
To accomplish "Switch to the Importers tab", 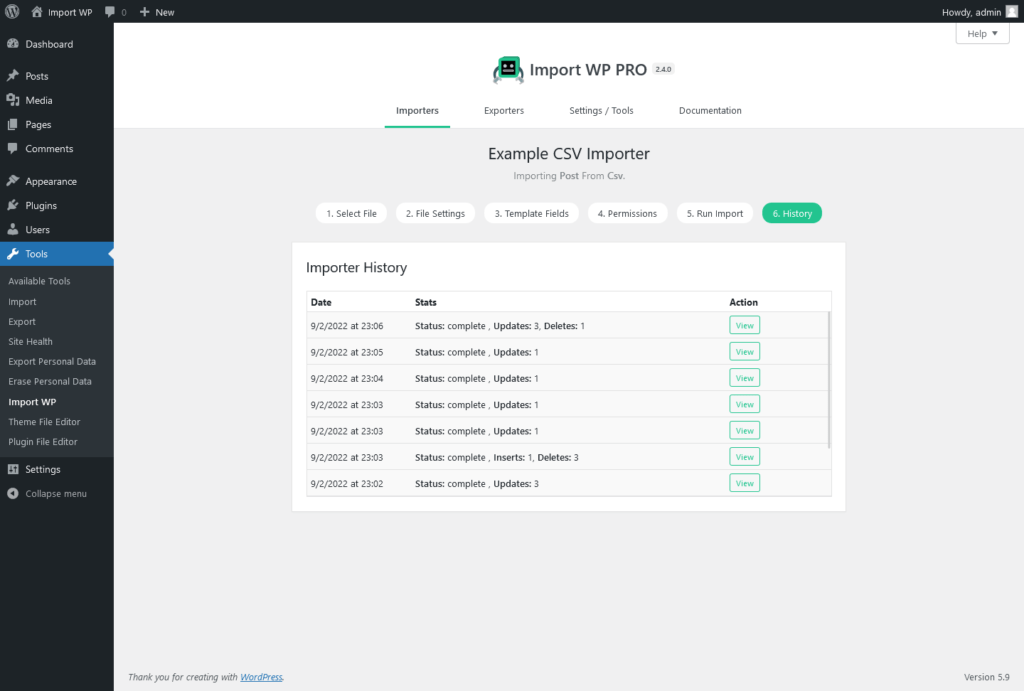I will pyautogui.click(x=417, y=110).
